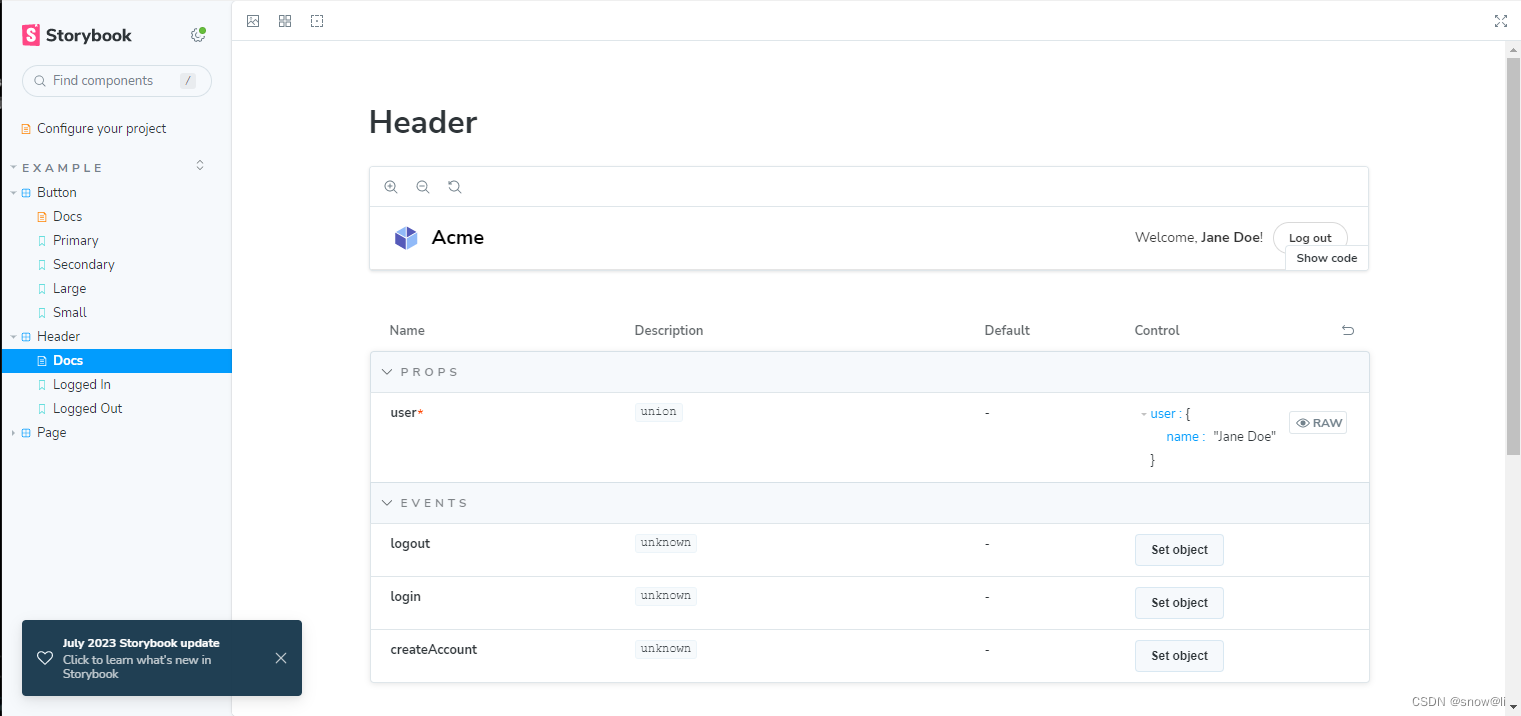
Task: Dismiss the July 2023 Storybook update notification
Action: (x=281, y=658)
